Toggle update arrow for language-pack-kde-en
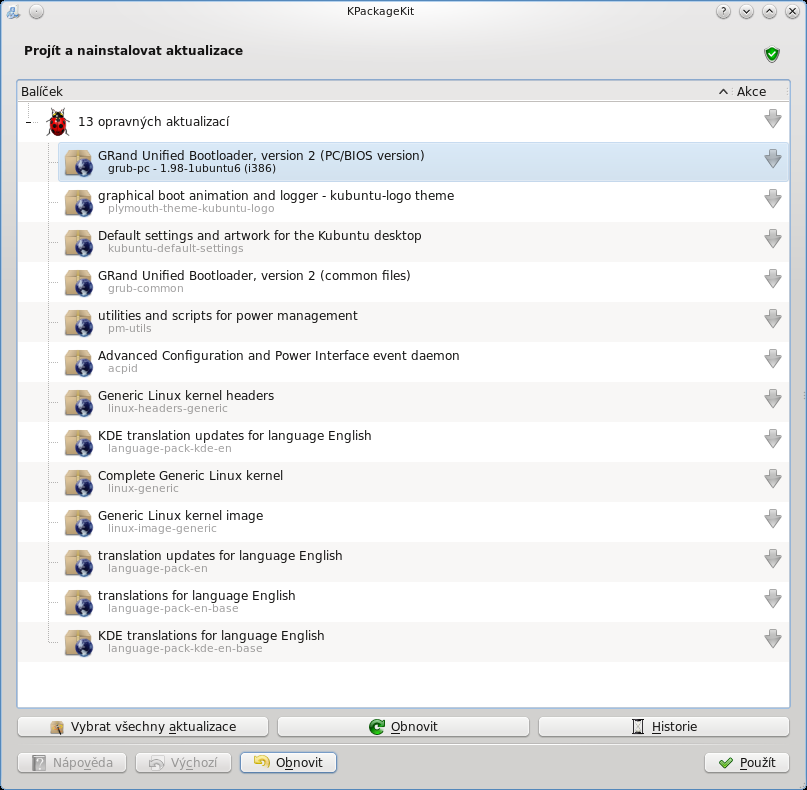807x790 pixels. point(773,439)
